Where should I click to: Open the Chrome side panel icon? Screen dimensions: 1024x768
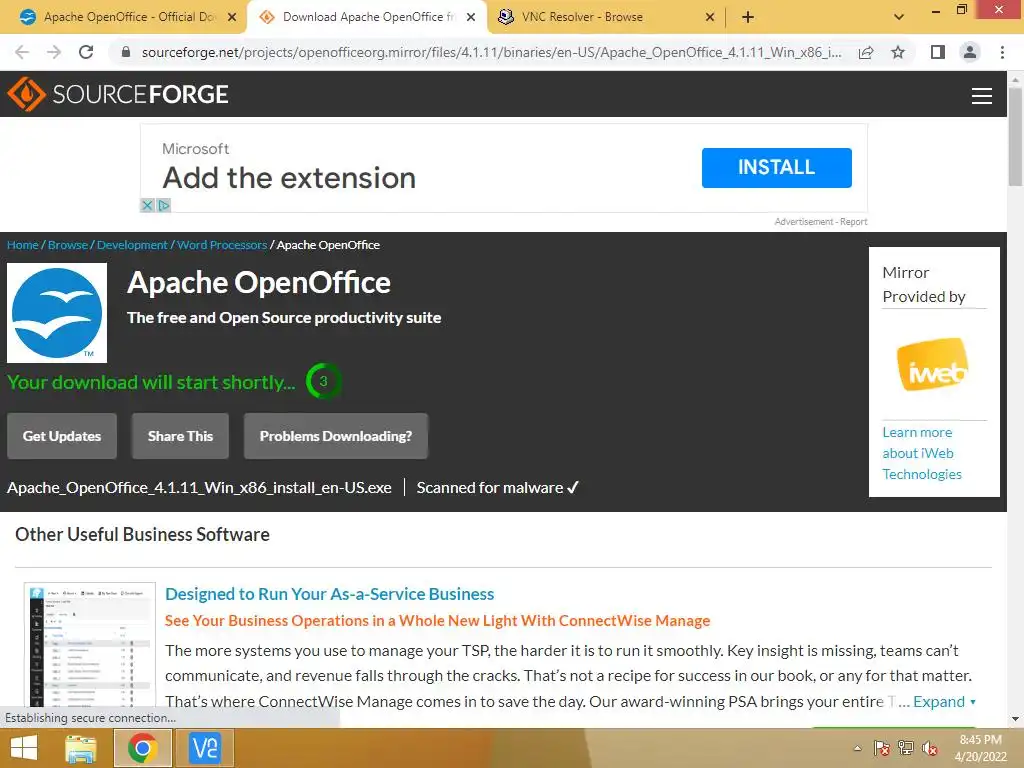pos(938,52)
